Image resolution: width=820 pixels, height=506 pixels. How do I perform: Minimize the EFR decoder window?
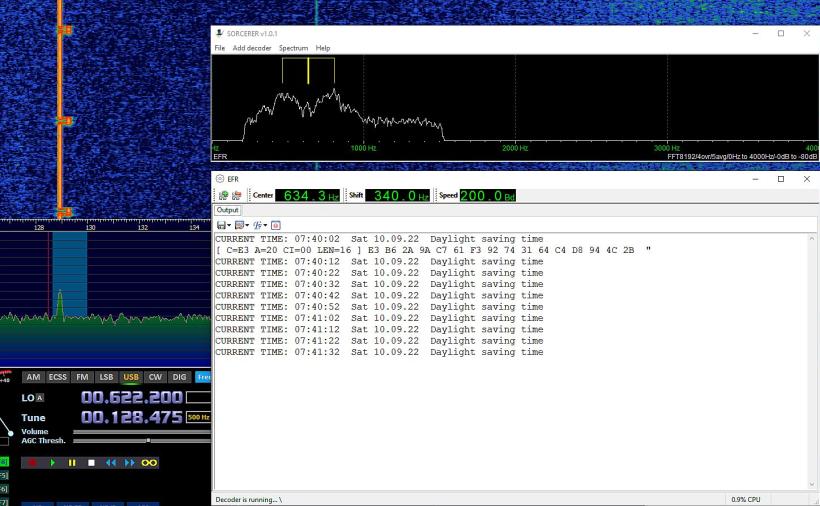(755, 179)
